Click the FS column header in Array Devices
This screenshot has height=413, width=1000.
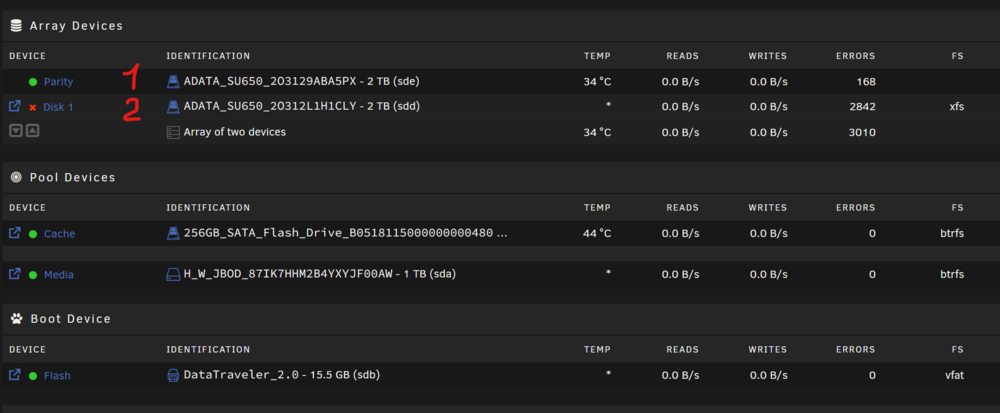click(957, 56)
